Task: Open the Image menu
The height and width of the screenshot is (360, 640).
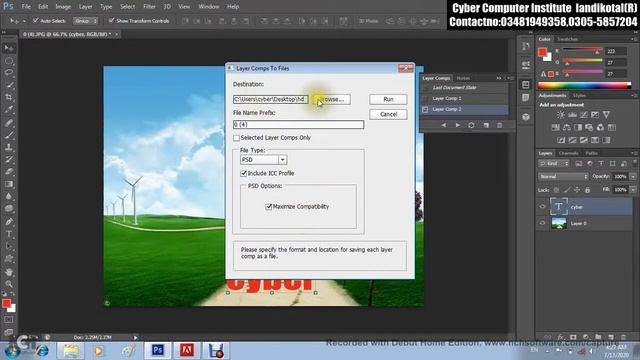Action: pos(63,7)
